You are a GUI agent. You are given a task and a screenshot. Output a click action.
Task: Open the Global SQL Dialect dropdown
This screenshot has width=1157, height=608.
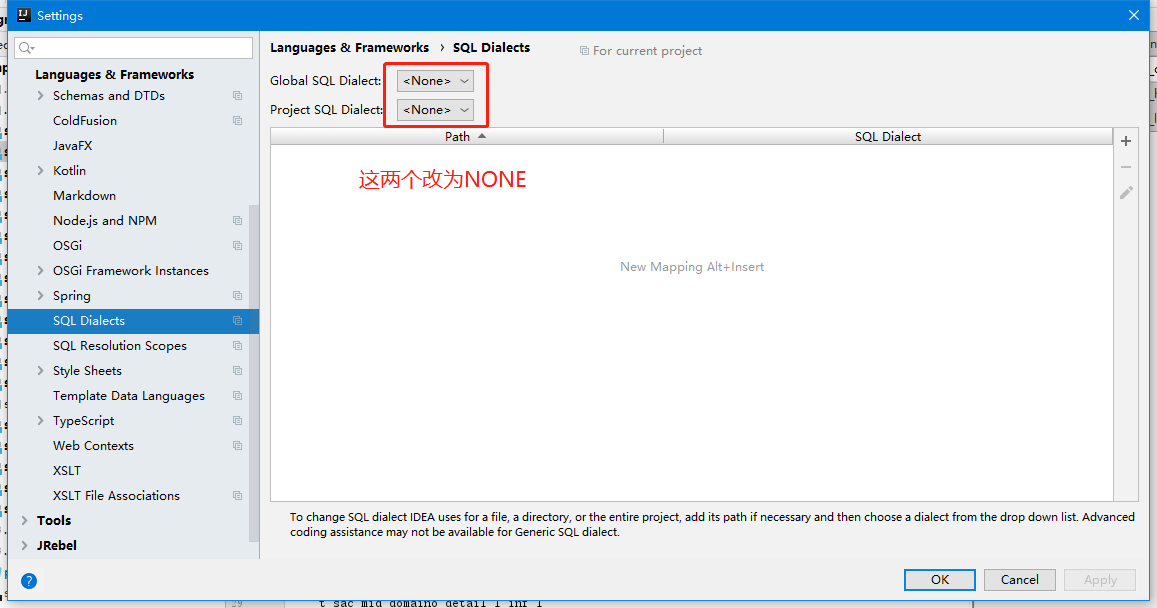point(435,81)
